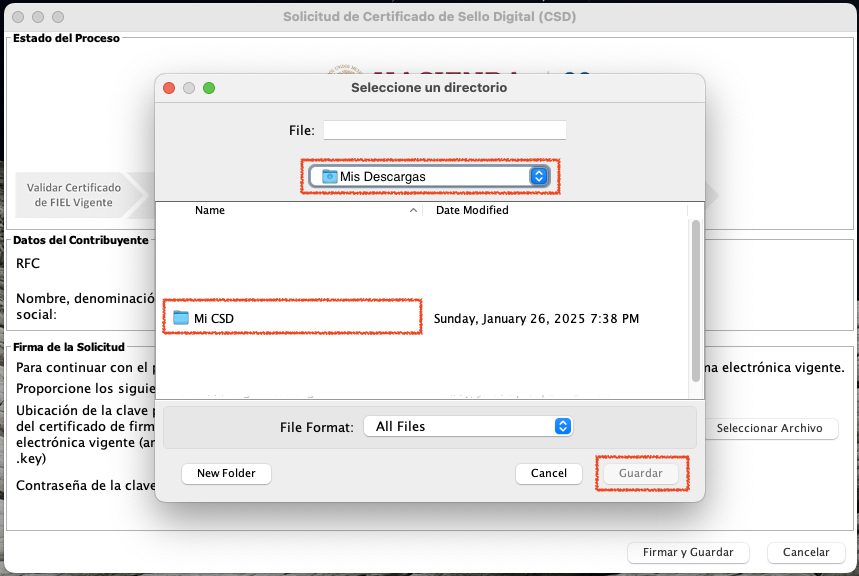This screenshot has height=576, width=859.
Task: Click the New Folder button
Action: [226, 473]
